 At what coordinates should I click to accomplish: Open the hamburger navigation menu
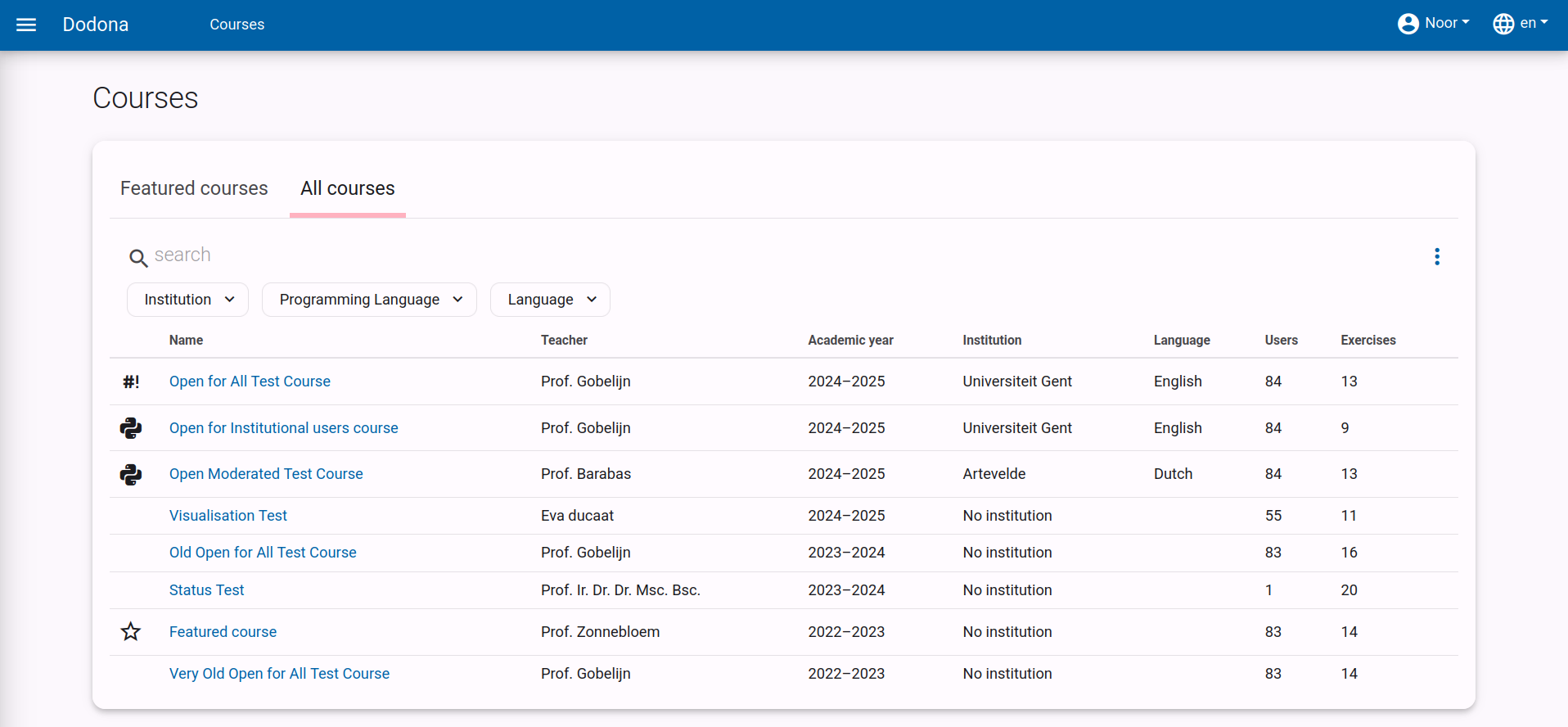[x=26, y=25]
